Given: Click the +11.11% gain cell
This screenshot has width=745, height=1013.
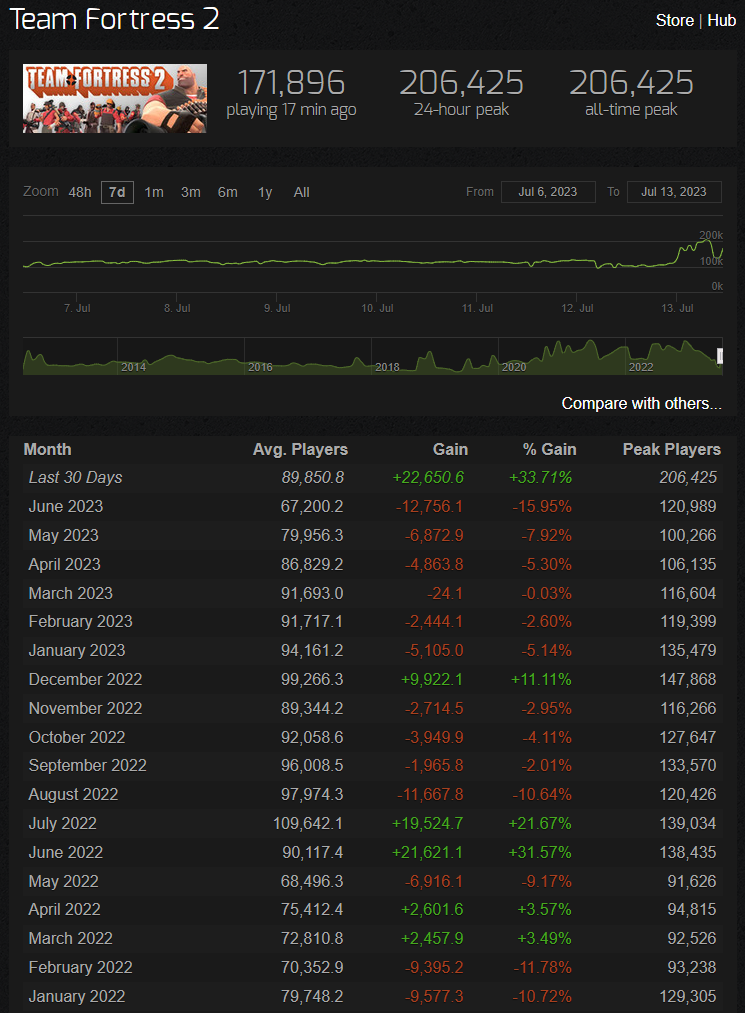Looking at the screenshot, I should coord(541,680).
